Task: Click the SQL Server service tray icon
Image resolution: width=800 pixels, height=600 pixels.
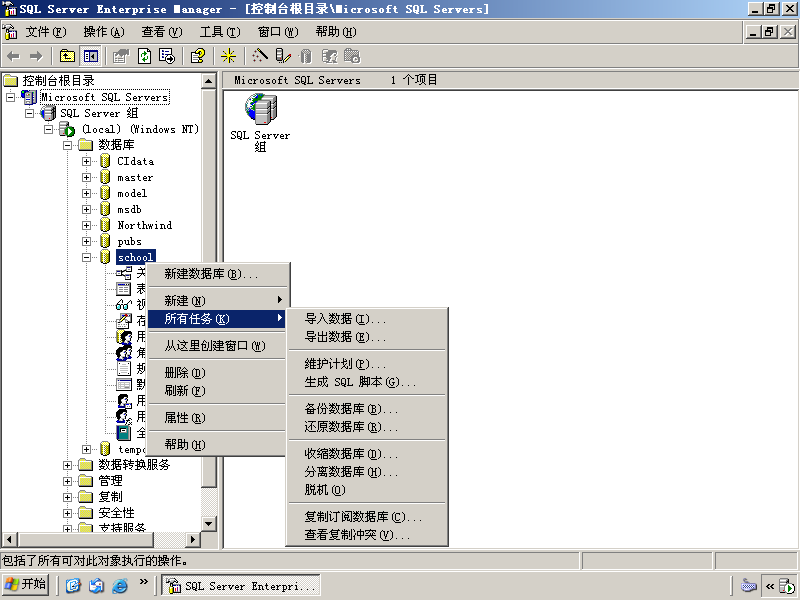Action: click(x=788, y=586)
